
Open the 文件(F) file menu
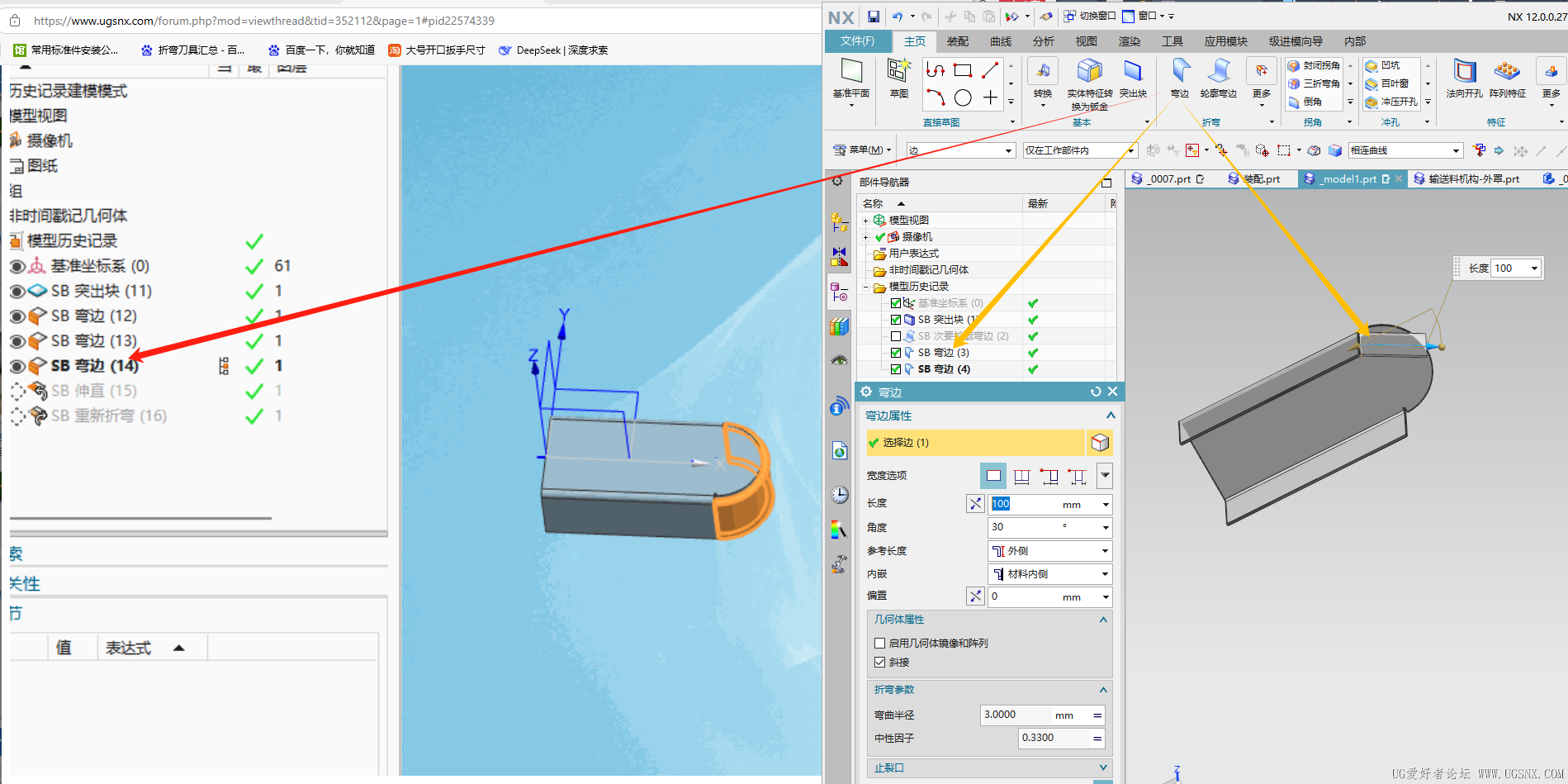857,41
